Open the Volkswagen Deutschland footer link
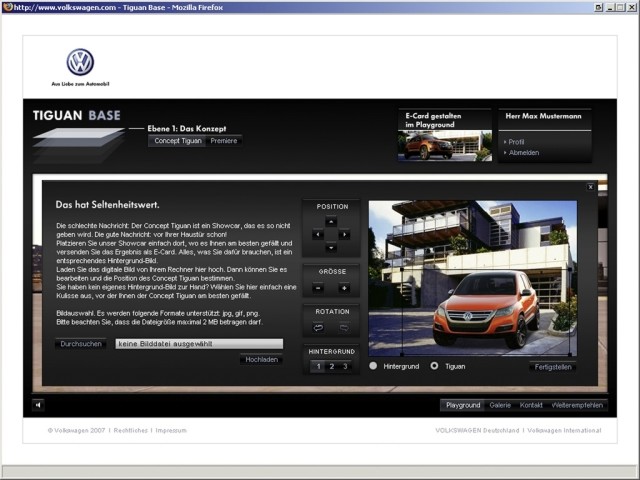The width and height of the screenshot is (640, 480). (x=477, y=430)
